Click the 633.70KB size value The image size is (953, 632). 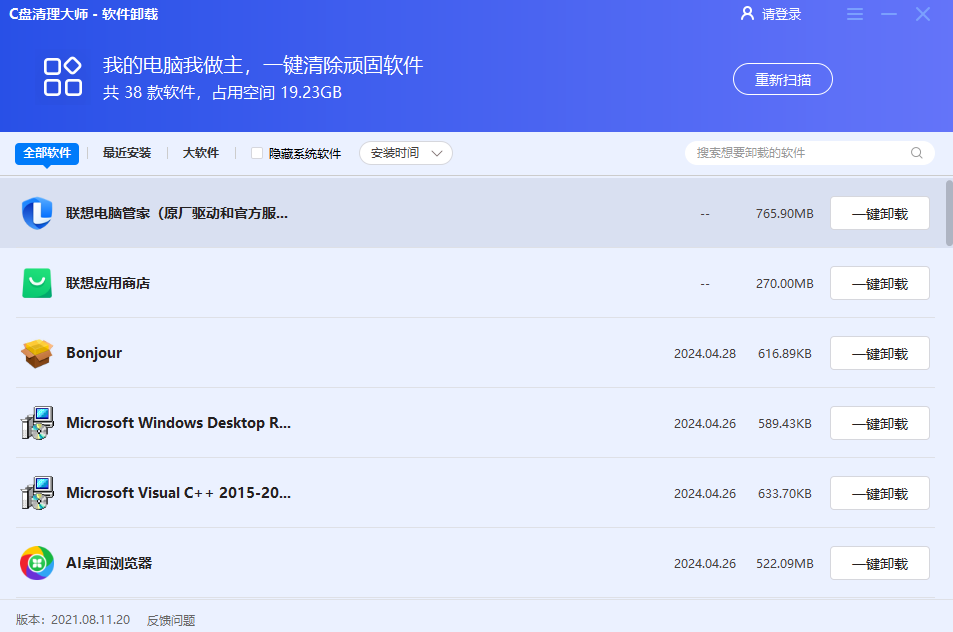pos(784,493)
